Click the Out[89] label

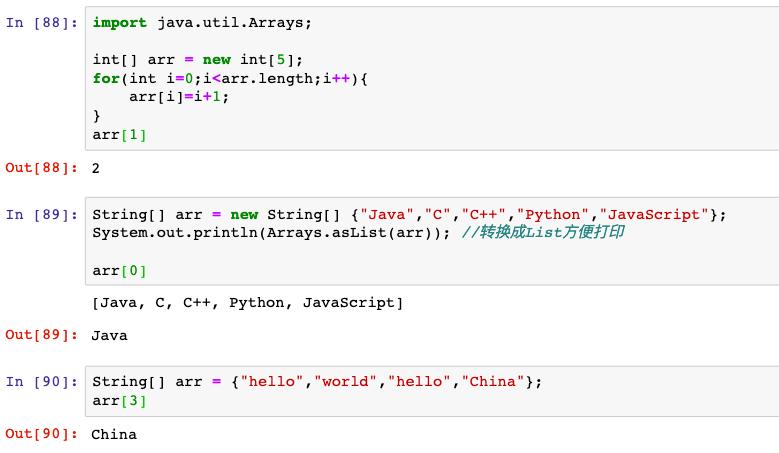(42, 335)
